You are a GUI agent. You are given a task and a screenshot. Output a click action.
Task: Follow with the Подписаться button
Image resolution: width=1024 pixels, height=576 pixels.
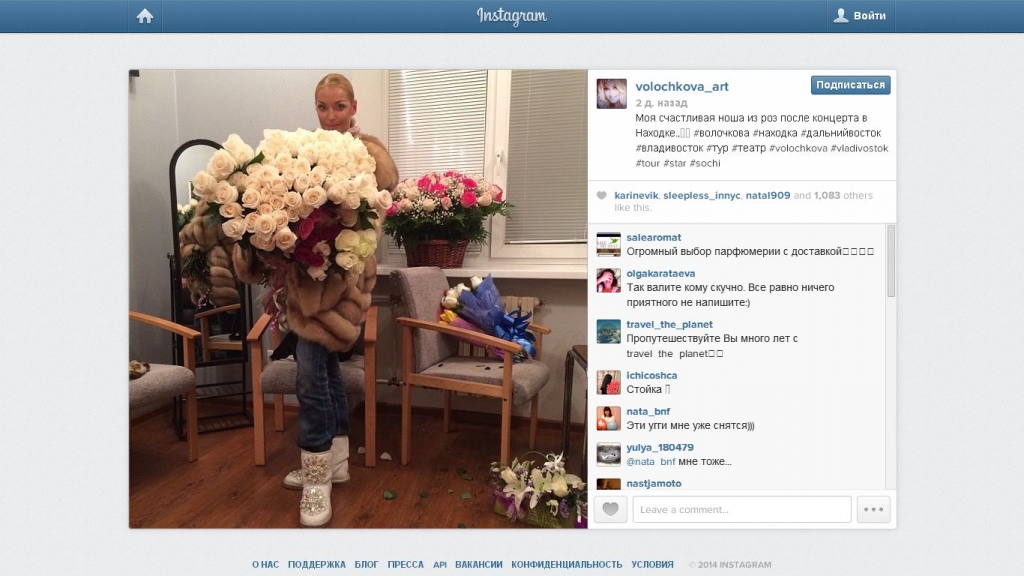click(850, 85)
